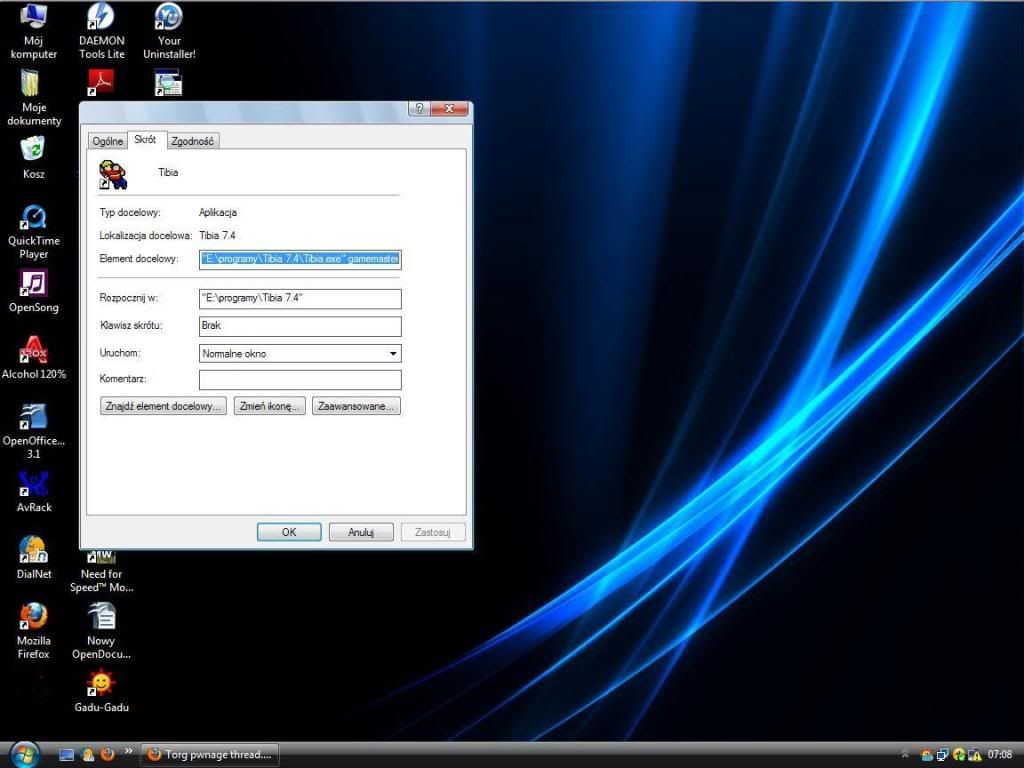Switch to the Ogólne tab
The width and height of the screenshot is (1024, 768).
pos(108,141)
